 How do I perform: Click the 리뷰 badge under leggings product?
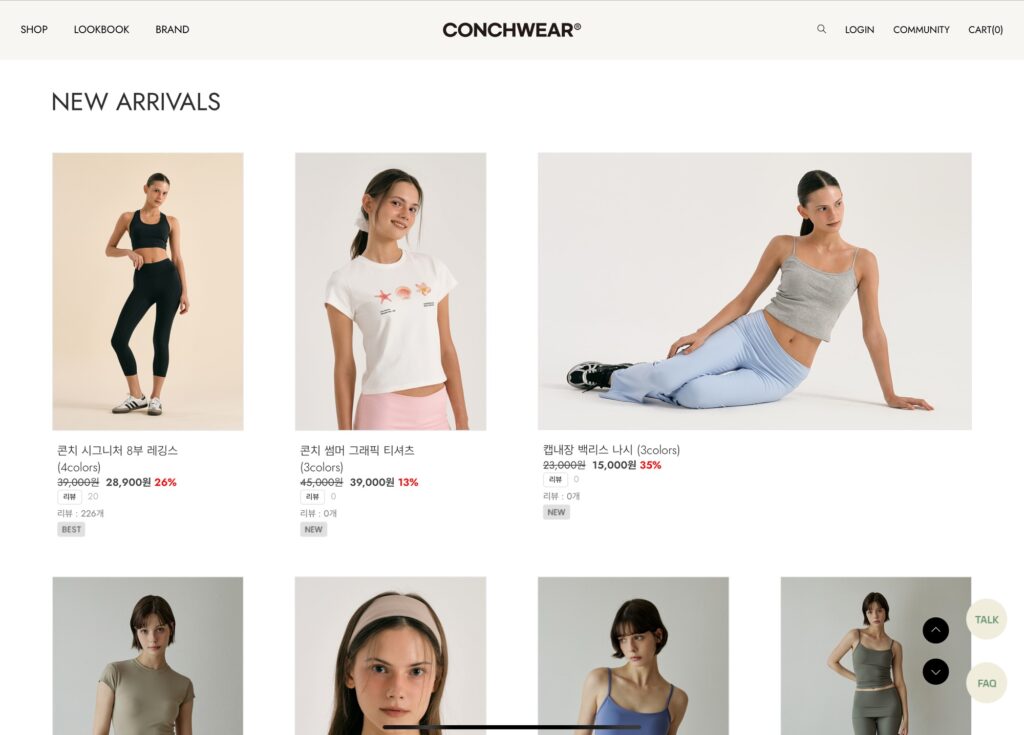(x=69, y=497)
